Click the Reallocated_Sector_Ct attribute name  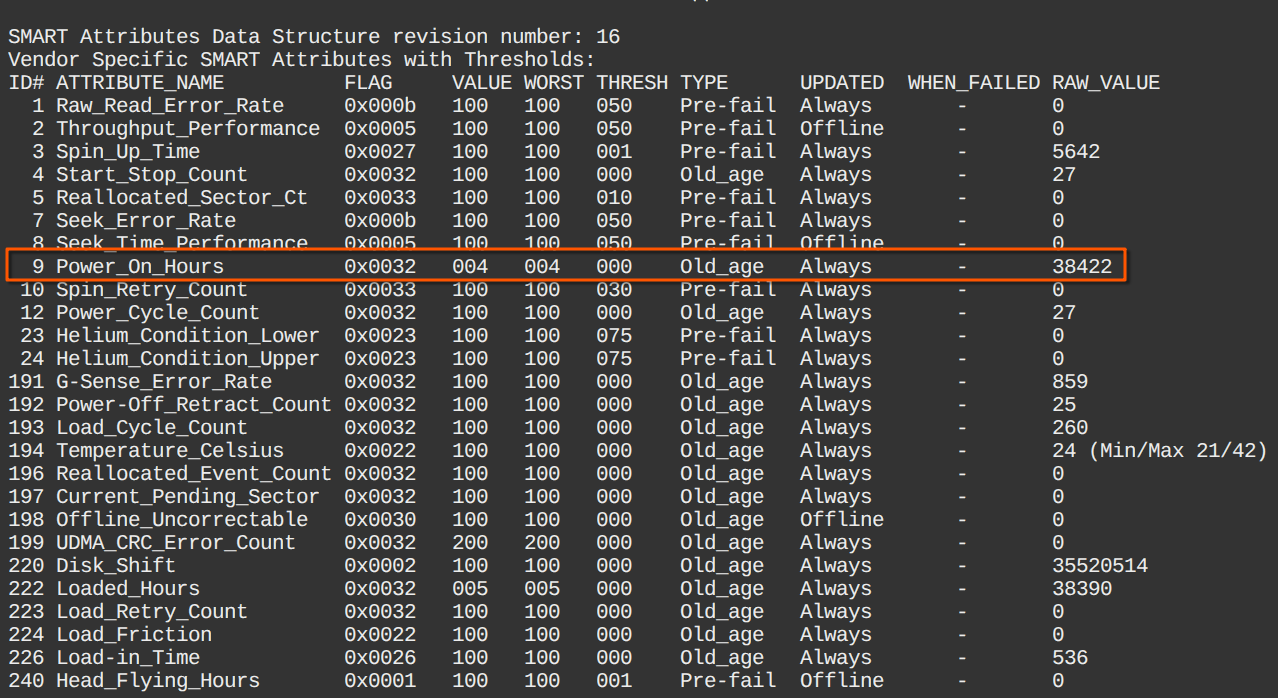[181, 198]
